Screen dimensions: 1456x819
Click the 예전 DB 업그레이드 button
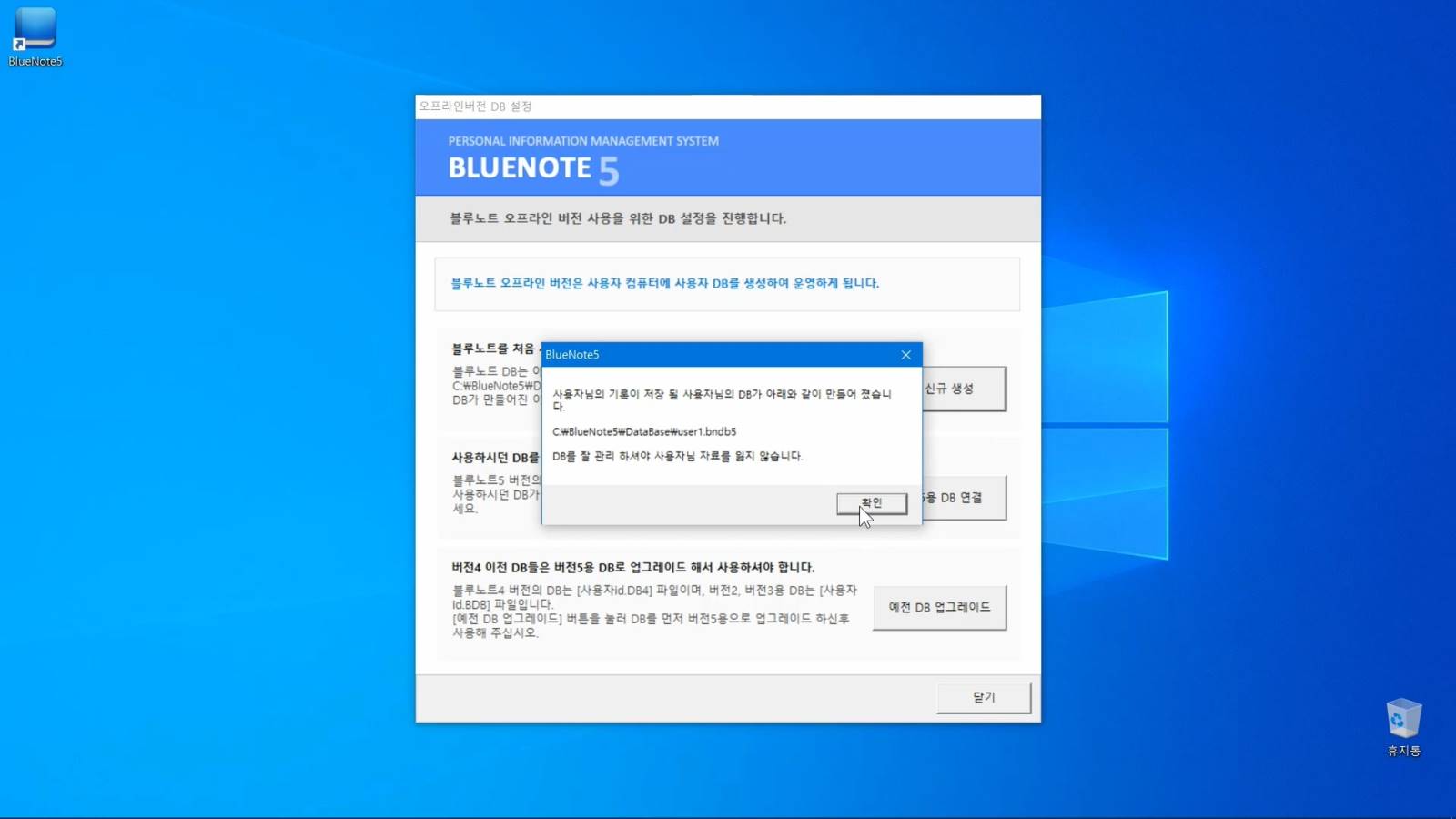[x=939, y=607]
